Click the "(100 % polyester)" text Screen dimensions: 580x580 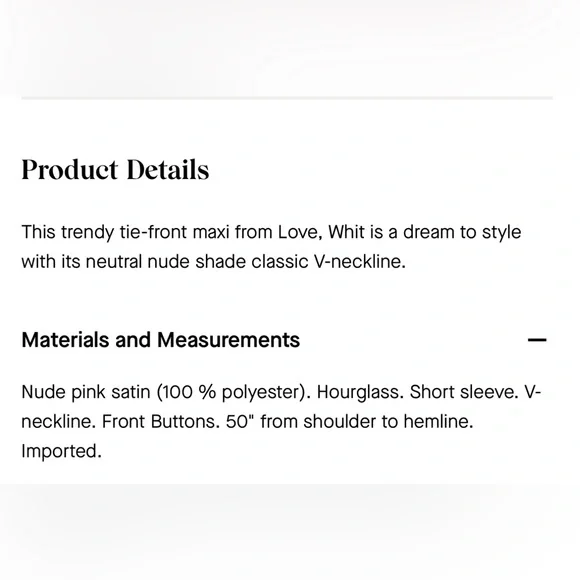click(x=234, y=392)
